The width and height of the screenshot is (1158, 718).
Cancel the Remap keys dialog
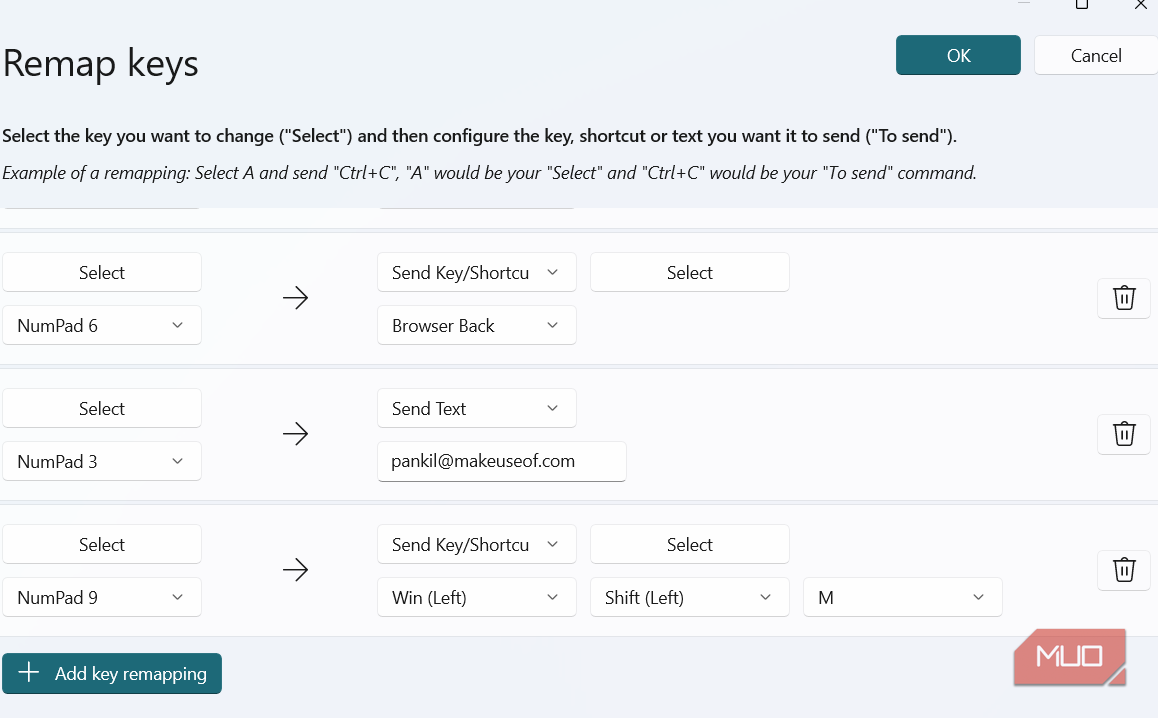pos(1096,55)
